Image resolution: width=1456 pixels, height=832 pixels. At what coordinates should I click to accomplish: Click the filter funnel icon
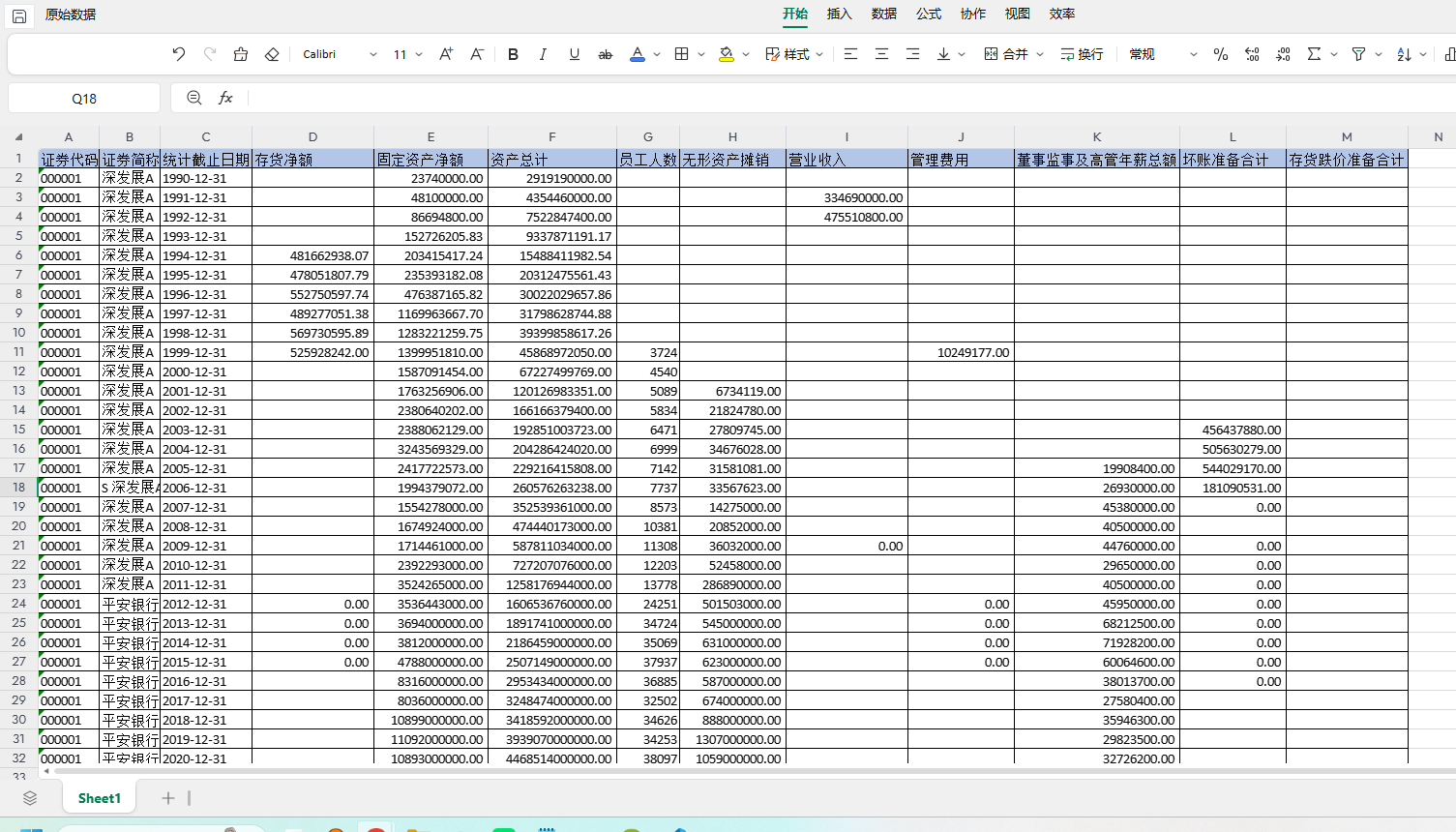pos(1358,54)
